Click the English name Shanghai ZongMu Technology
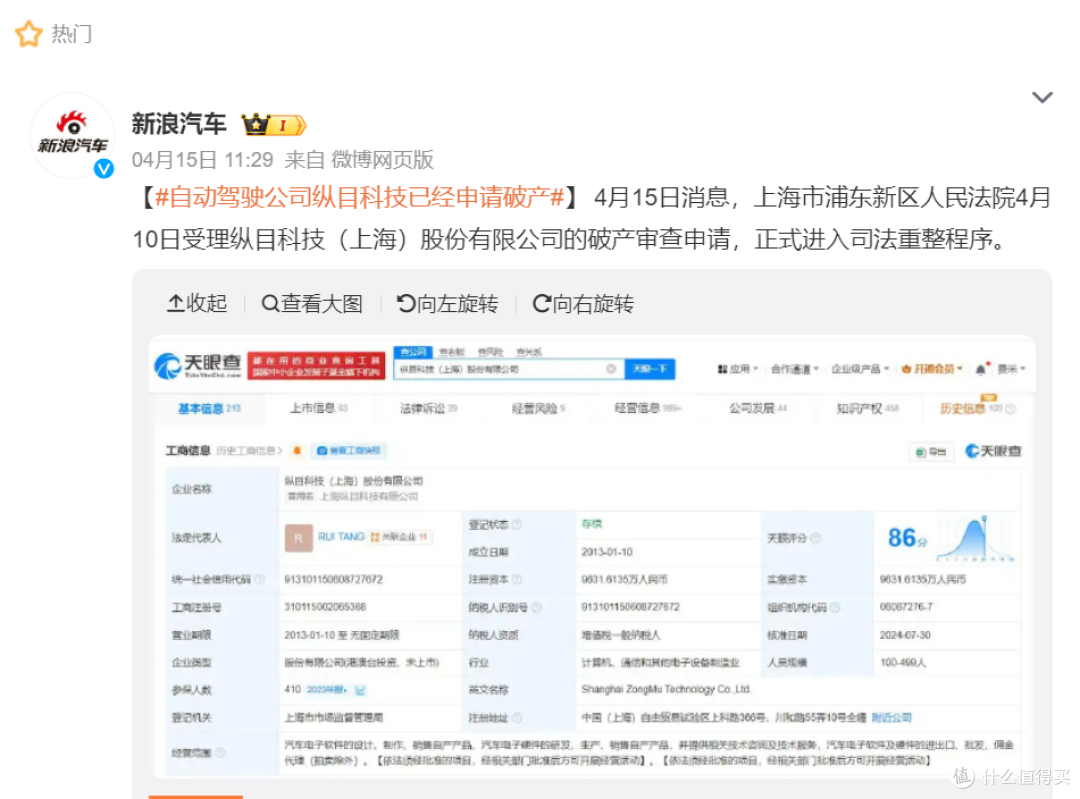Image resolution: width=1080 pixels, height=799 pixels. 665,689
